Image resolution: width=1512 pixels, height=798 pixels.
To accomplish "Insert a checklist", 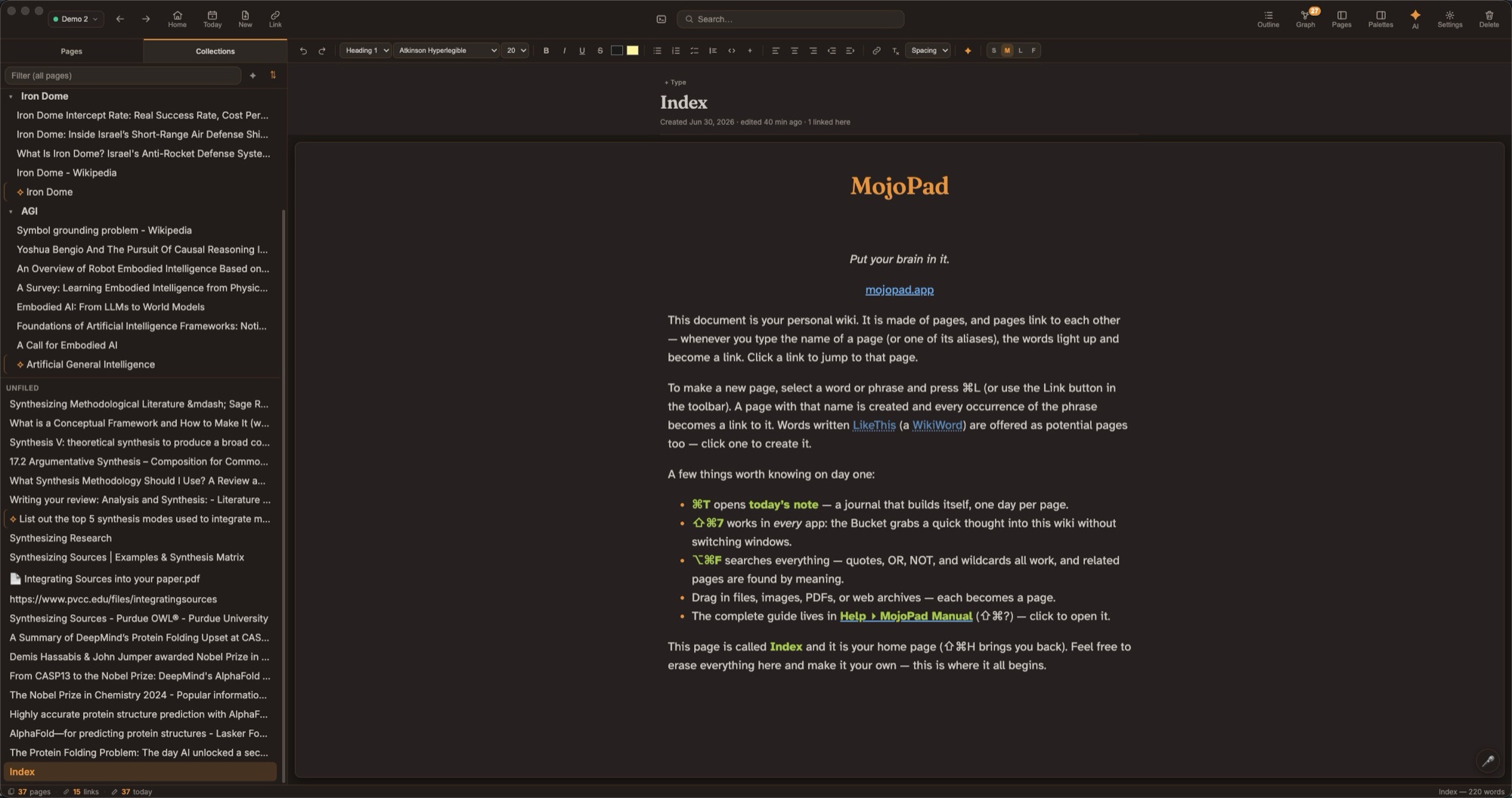I will [x=694, y=51].
